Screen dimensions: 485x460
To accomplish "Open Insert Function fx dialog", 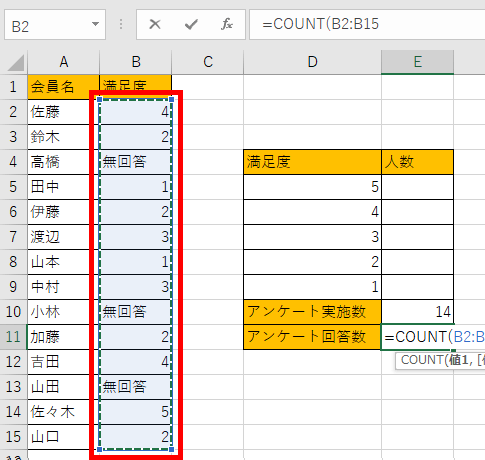I will tap(227, 24).
